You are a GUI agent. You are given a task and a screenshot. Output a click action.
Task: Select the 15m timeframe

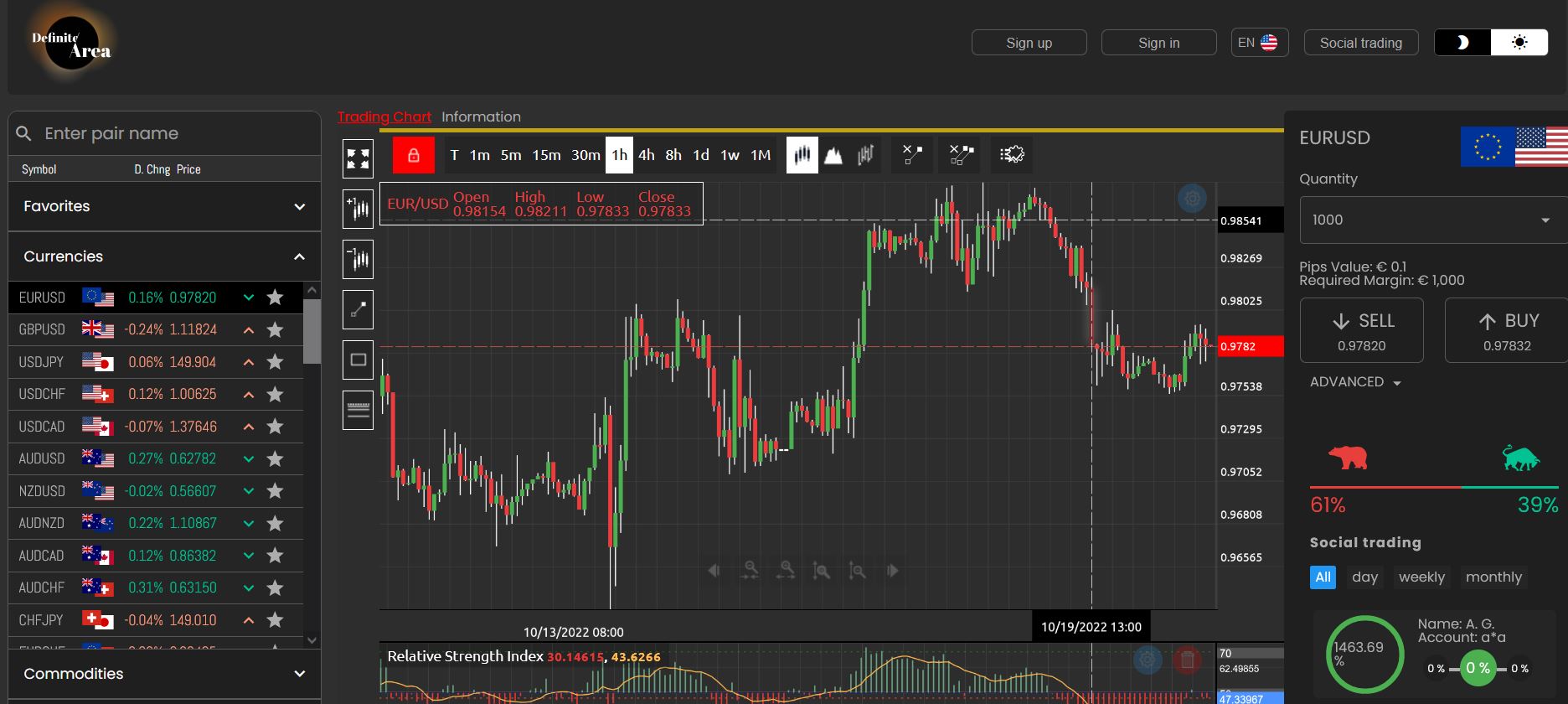coord(546,155)
